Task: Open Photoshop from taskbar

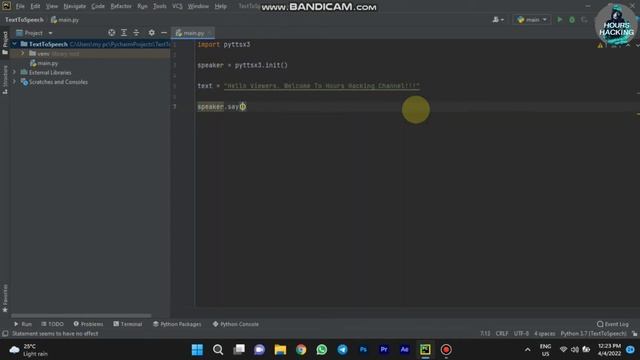Action: (363, 350)
